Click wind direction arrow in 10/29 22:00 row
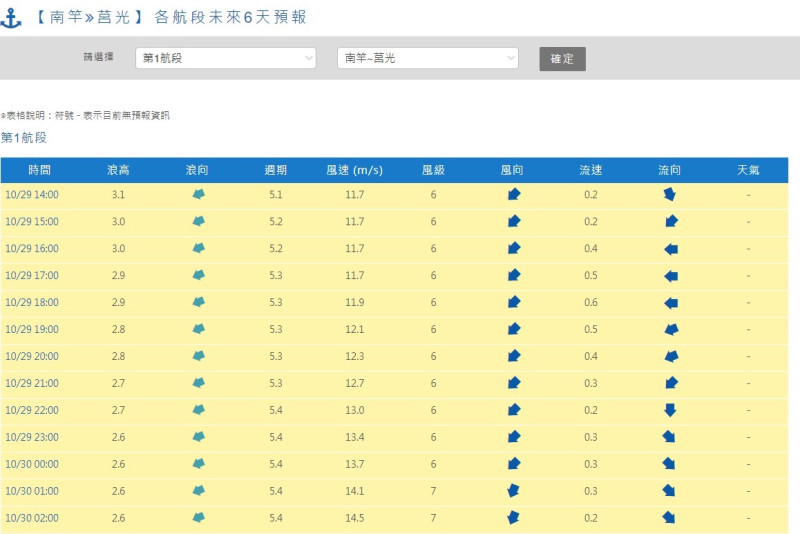Viewport: 800px width, 534px height. (514, 410)
